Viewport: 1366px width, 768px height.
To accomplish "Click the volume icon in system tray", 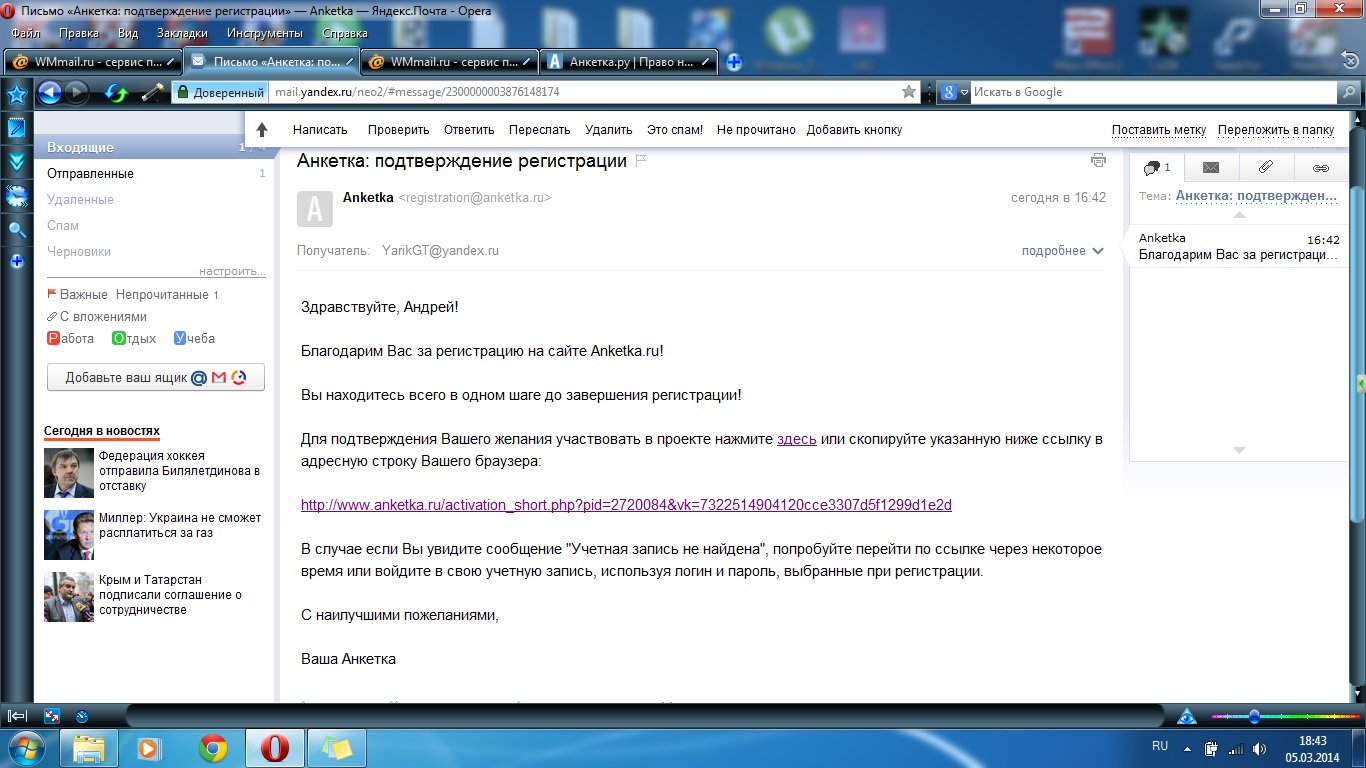I will 1259,748.
